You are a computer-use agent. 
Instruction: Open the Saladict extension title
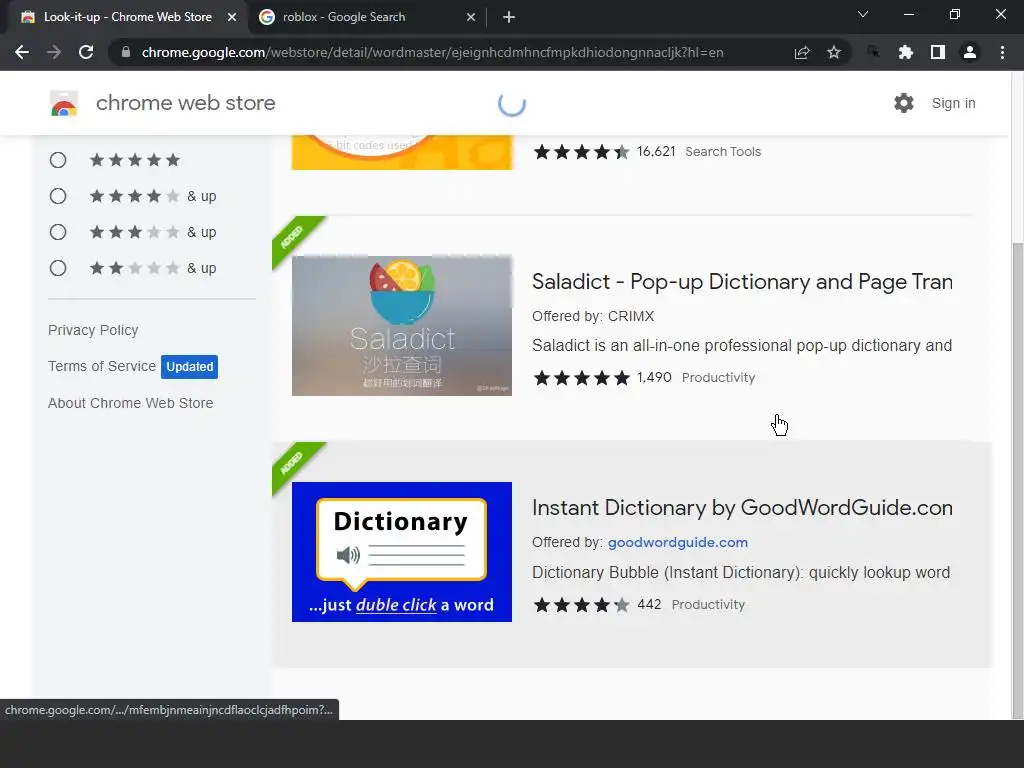[742, 281]
